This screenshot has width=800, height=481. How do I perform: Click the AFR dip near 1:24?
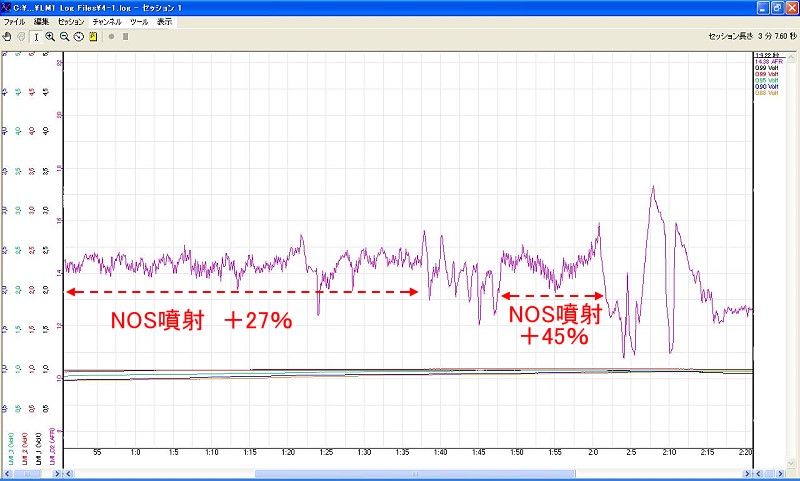coord(318,312)
